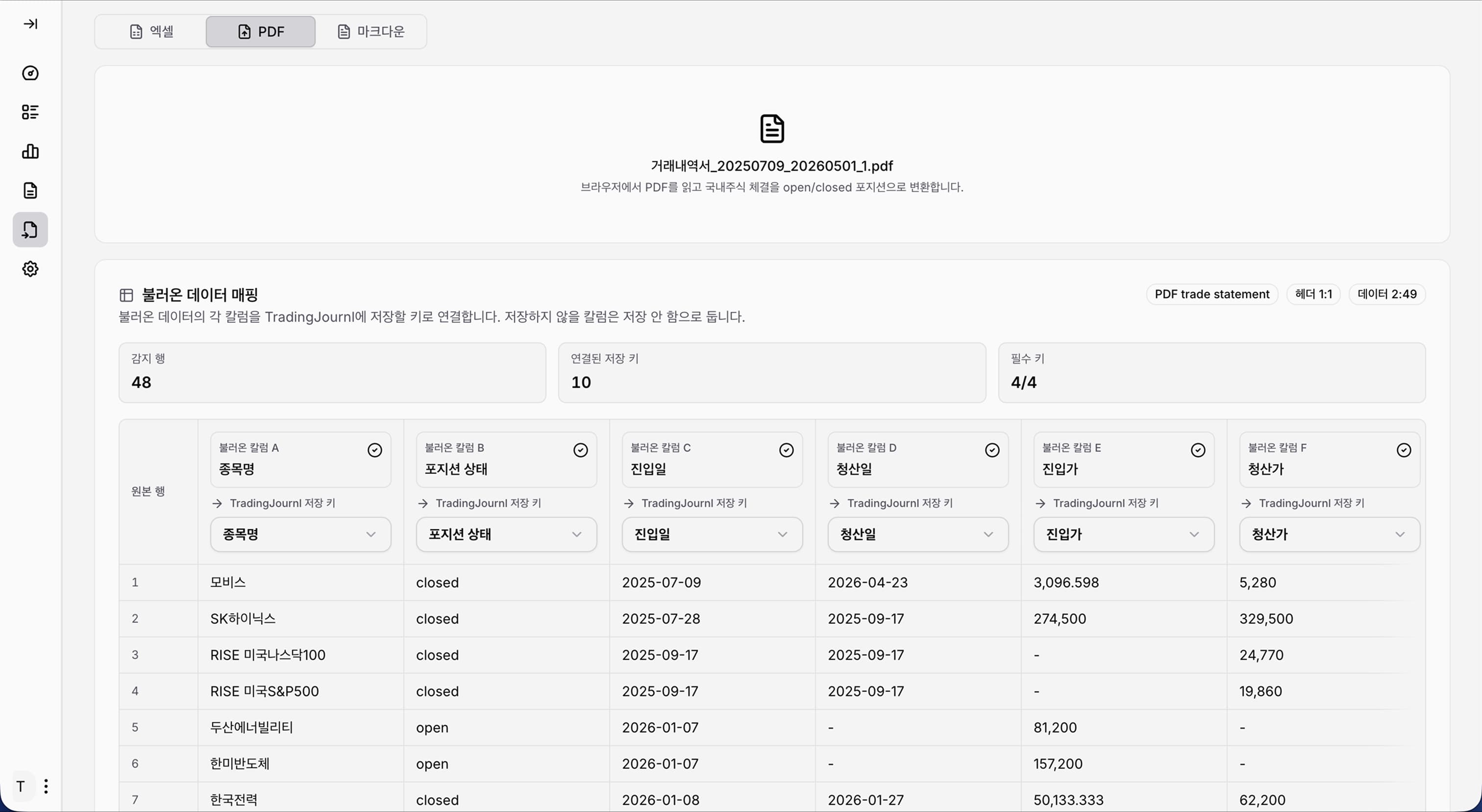Open the three-dot menu near user avatar
Viewport: 1482px width, 812px height.
click(x=46, y=786)
